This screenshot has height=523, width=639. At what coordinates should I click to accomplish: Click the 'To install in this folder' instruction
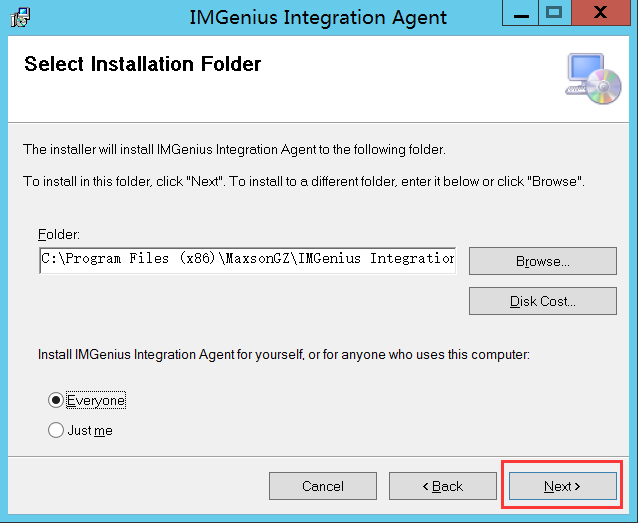tap(303, 182)
